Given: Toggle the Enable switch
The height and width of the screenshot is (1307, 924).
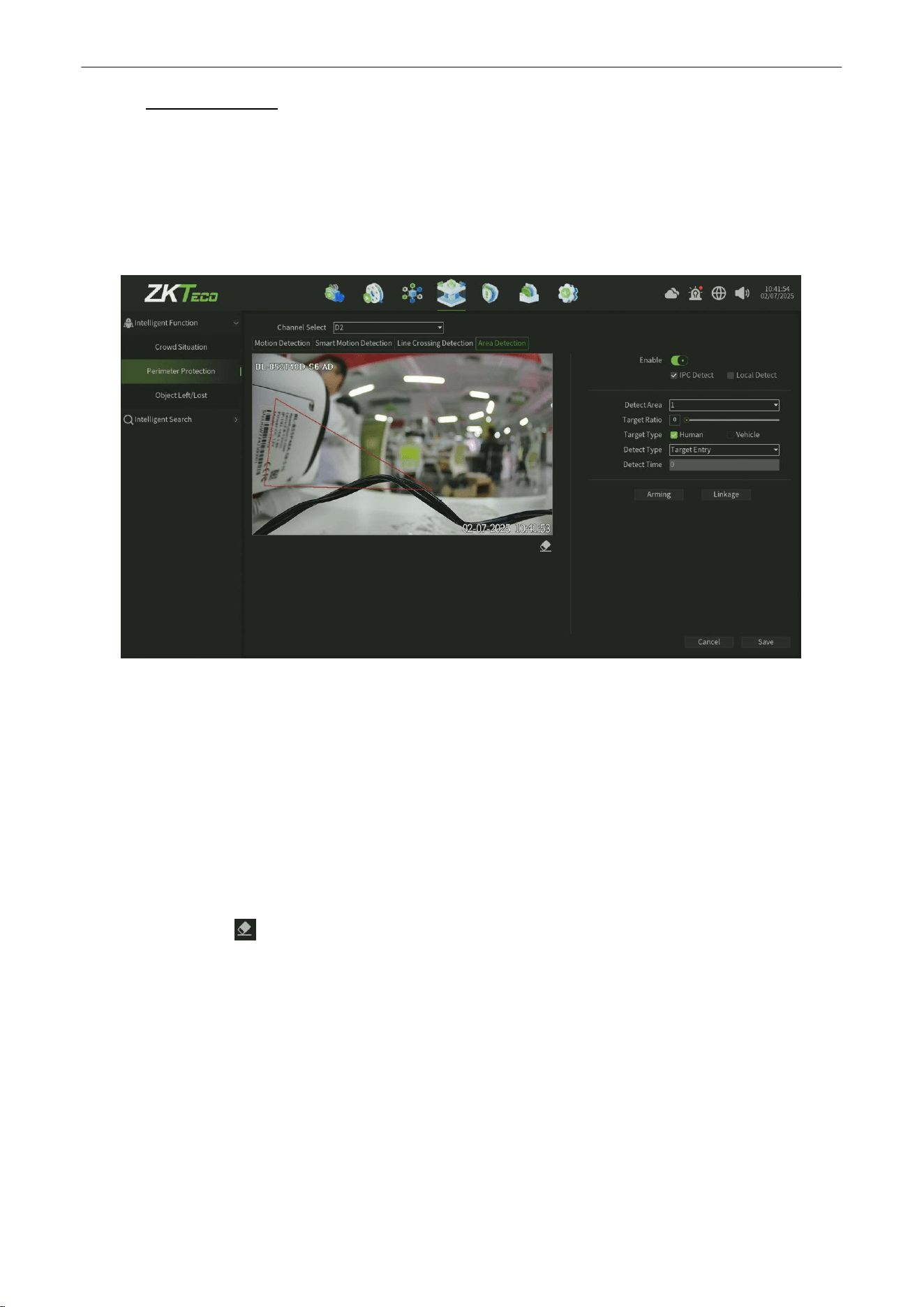Looking at the screenshot, I should coord(679,360).
